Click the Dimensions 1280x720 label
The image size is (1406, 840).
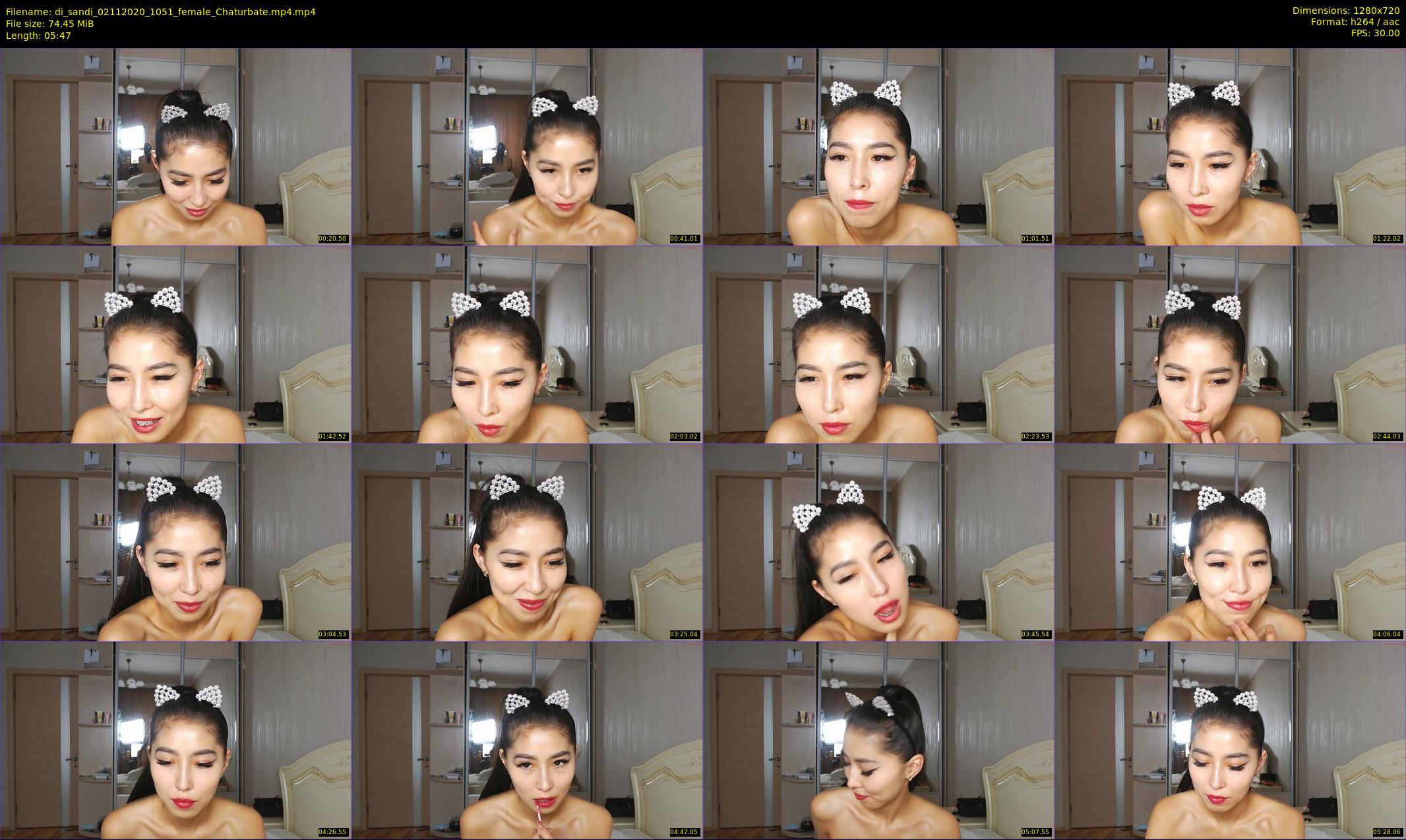(1346, 11)
